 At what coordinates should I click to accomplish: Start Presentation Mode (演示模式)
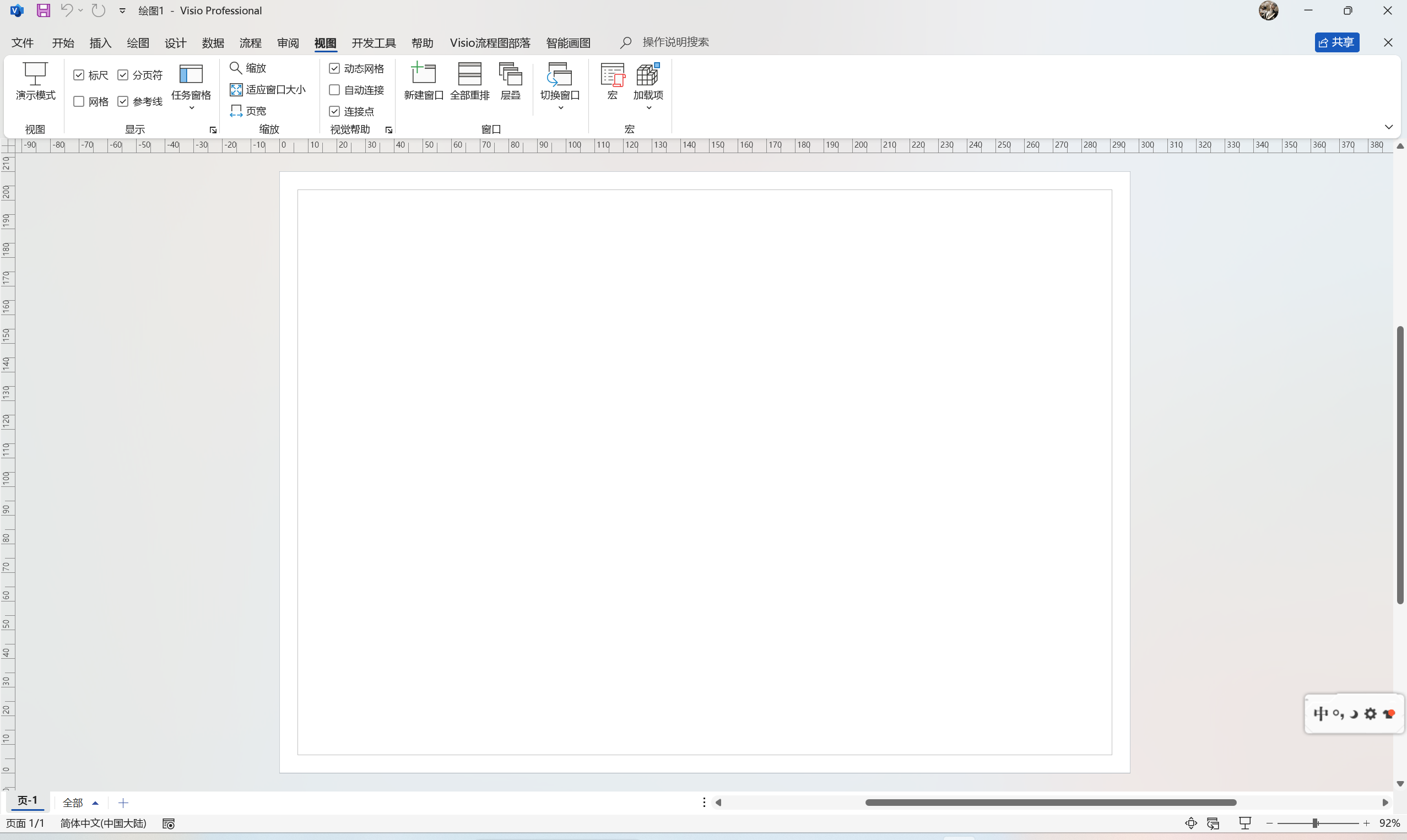coord(35,82)
